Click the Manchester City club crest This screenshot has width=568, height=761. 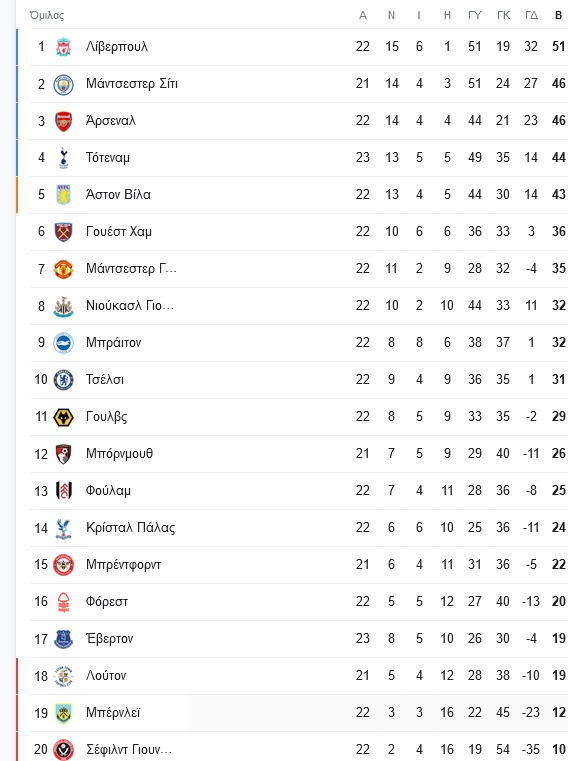(x=63, y=84)
